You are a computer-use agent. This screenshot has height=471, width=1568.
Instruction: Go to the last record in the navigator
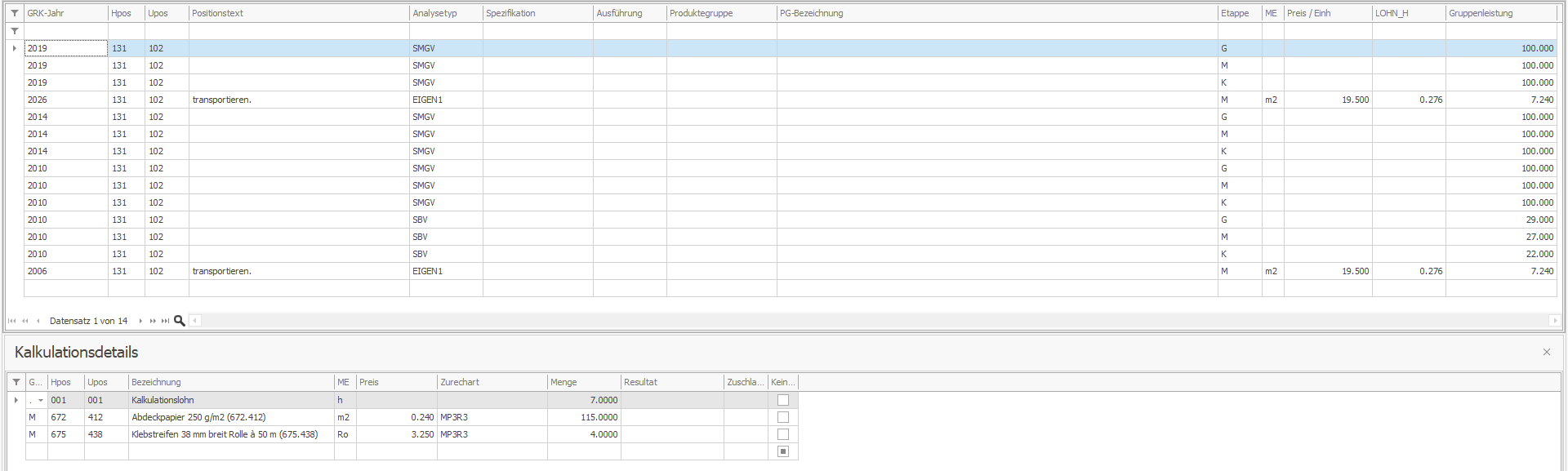[166, 321]
